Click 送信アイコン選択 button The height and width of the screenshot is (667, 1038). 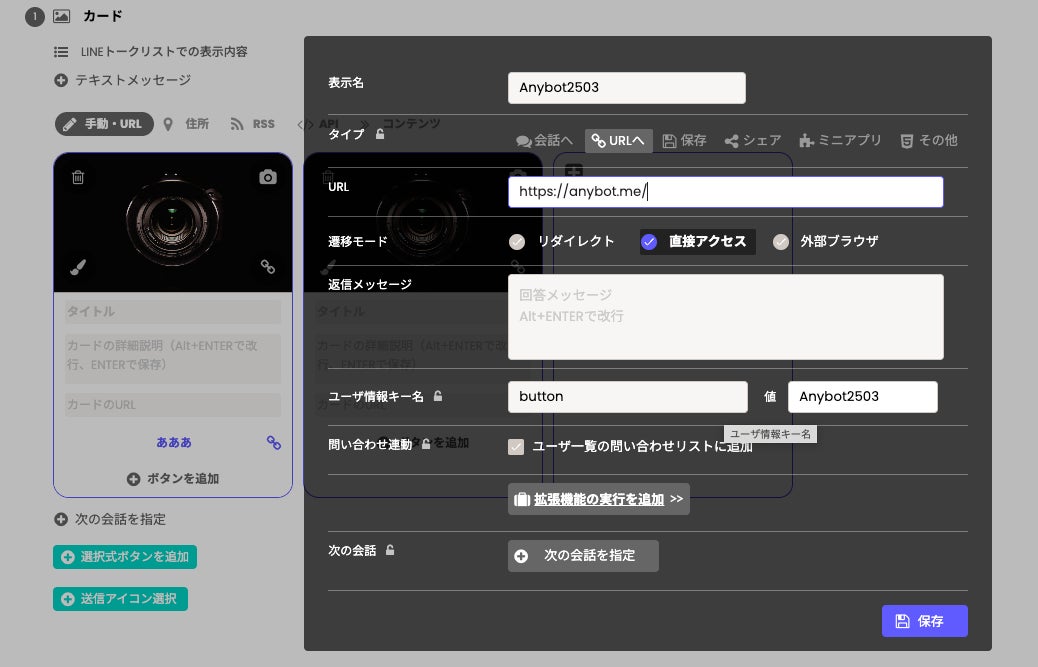(x=120, y=599)
